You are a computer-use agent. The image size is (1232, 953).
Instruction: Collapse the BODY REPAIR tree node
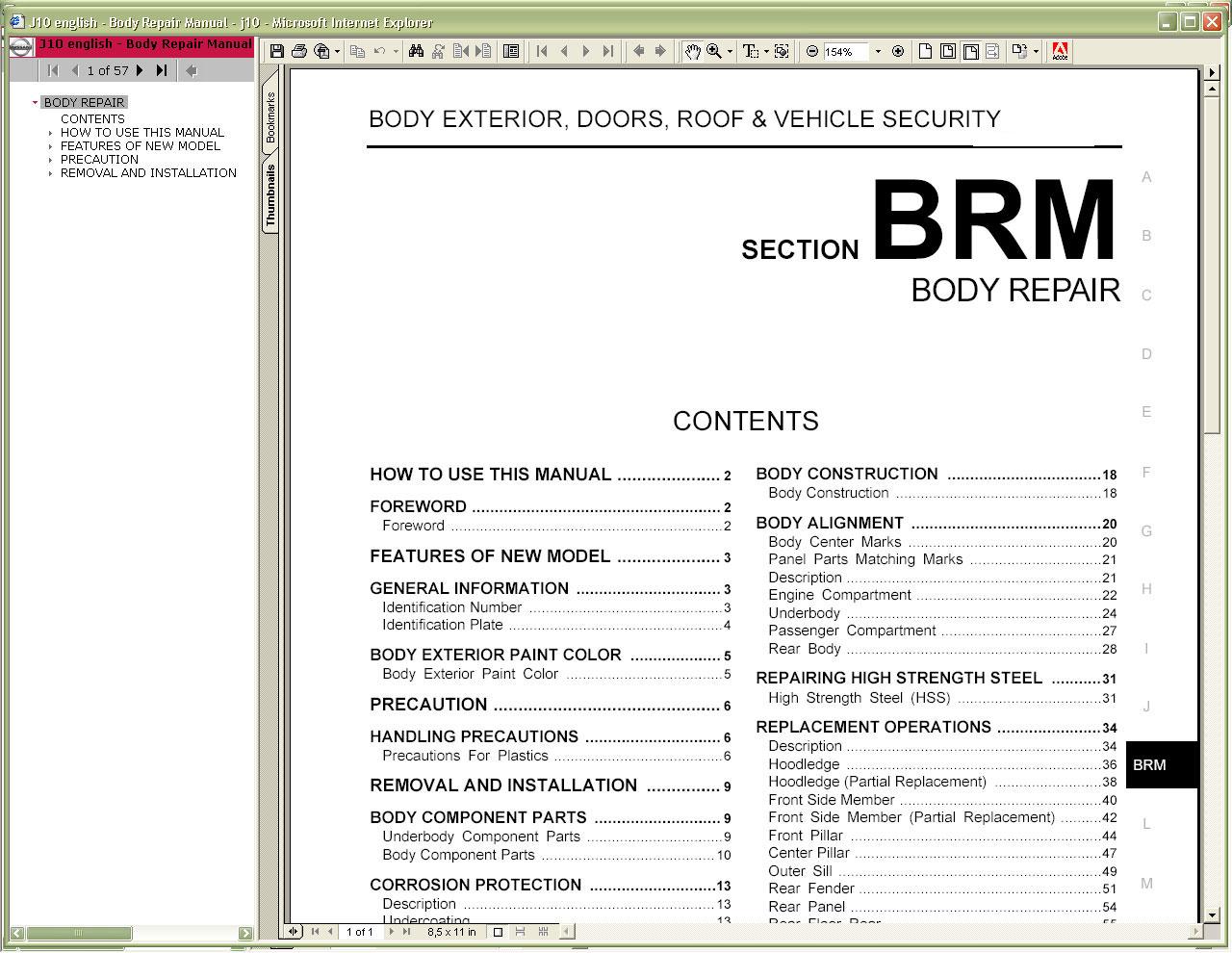(x=35, y=102)
